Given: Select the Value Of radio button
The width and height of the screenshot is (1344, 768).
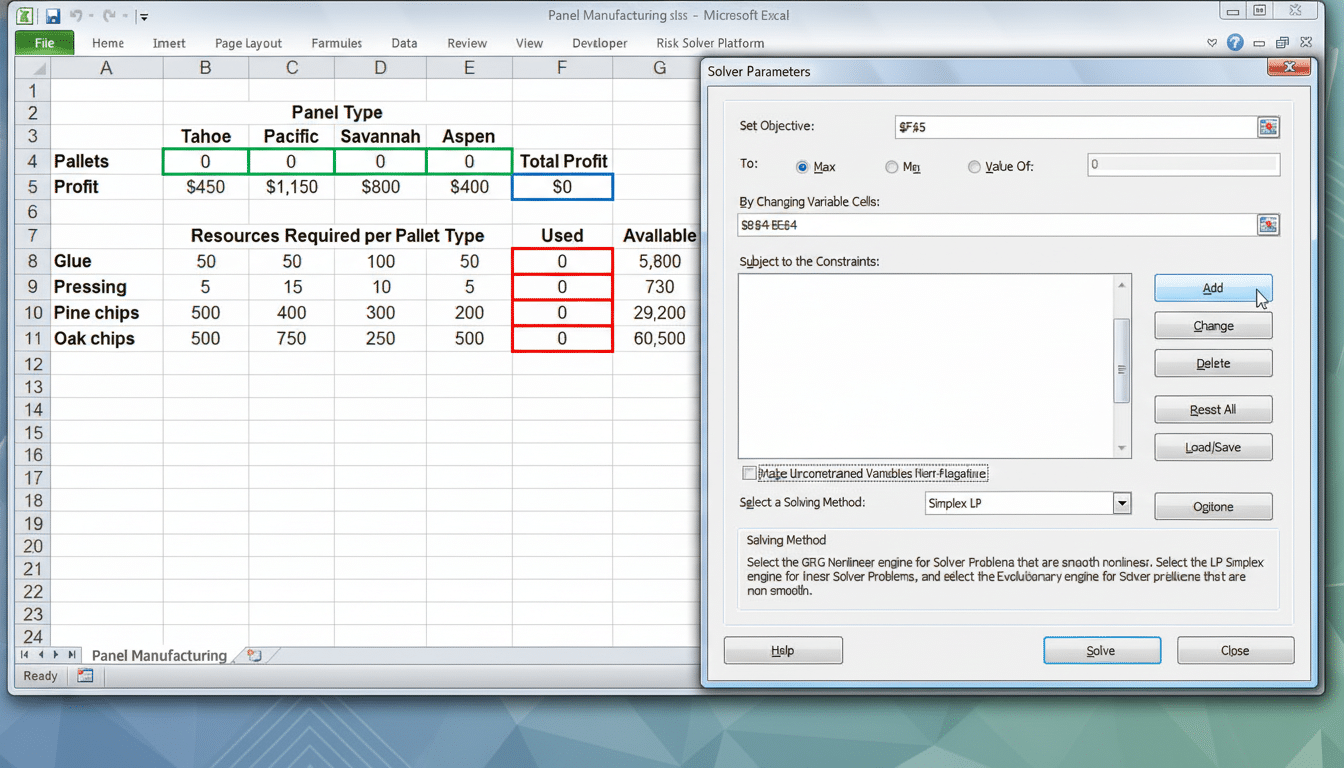Looking at the screenshot, I should pyautogui.click(x=974, y=167).
